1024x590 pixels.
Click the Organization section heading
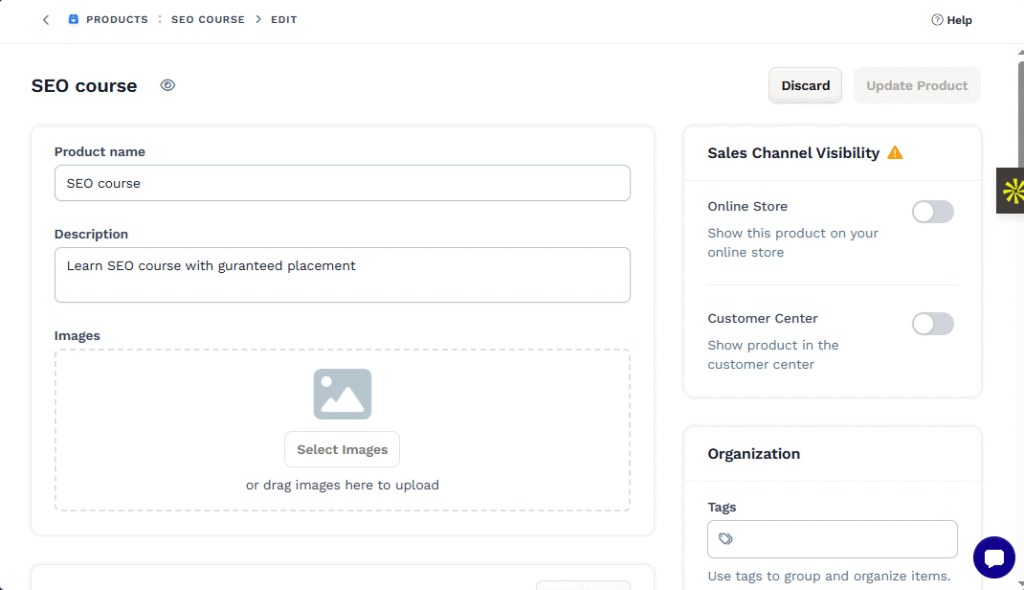pos(754,454)
